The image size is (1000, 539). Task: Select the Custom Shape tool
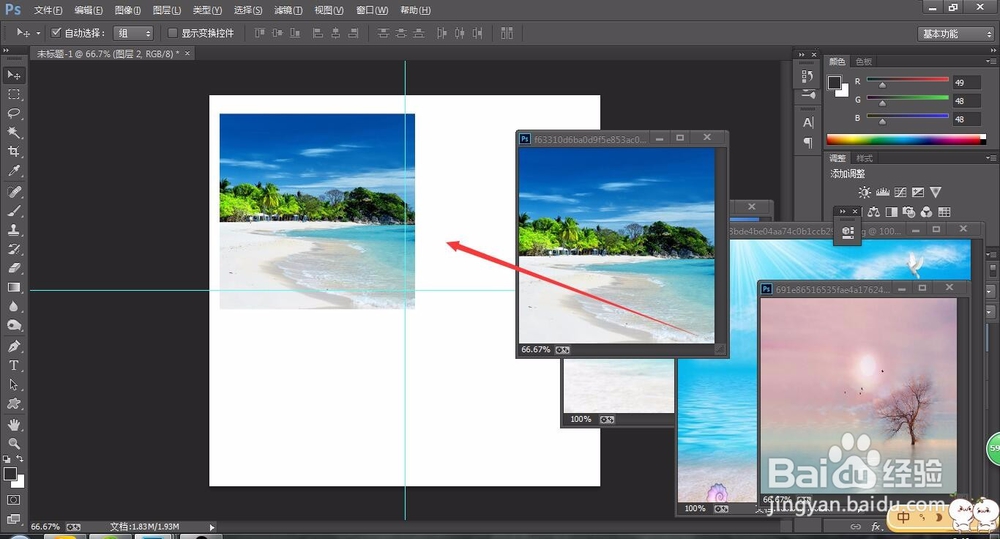[13, 404]
